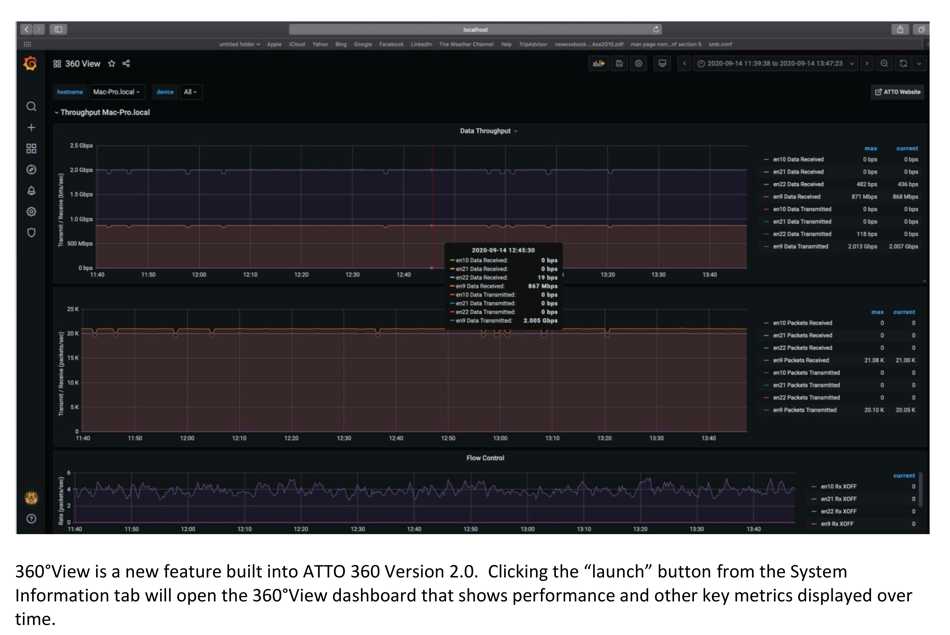Open the Facebook bookmark

pos(391,44)
